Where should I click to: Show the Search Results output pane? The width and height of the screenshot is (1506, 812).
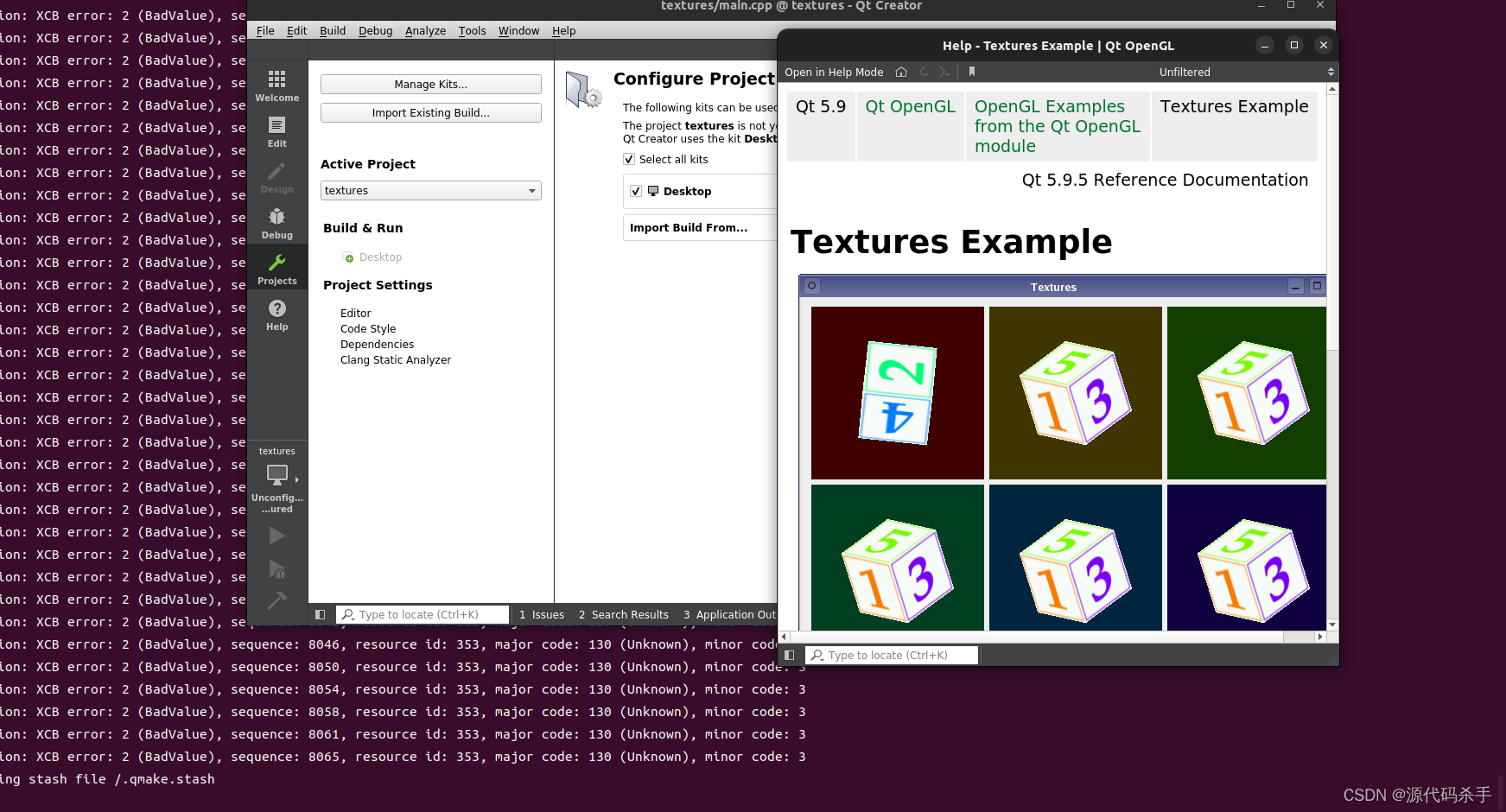tap(624, 614)
